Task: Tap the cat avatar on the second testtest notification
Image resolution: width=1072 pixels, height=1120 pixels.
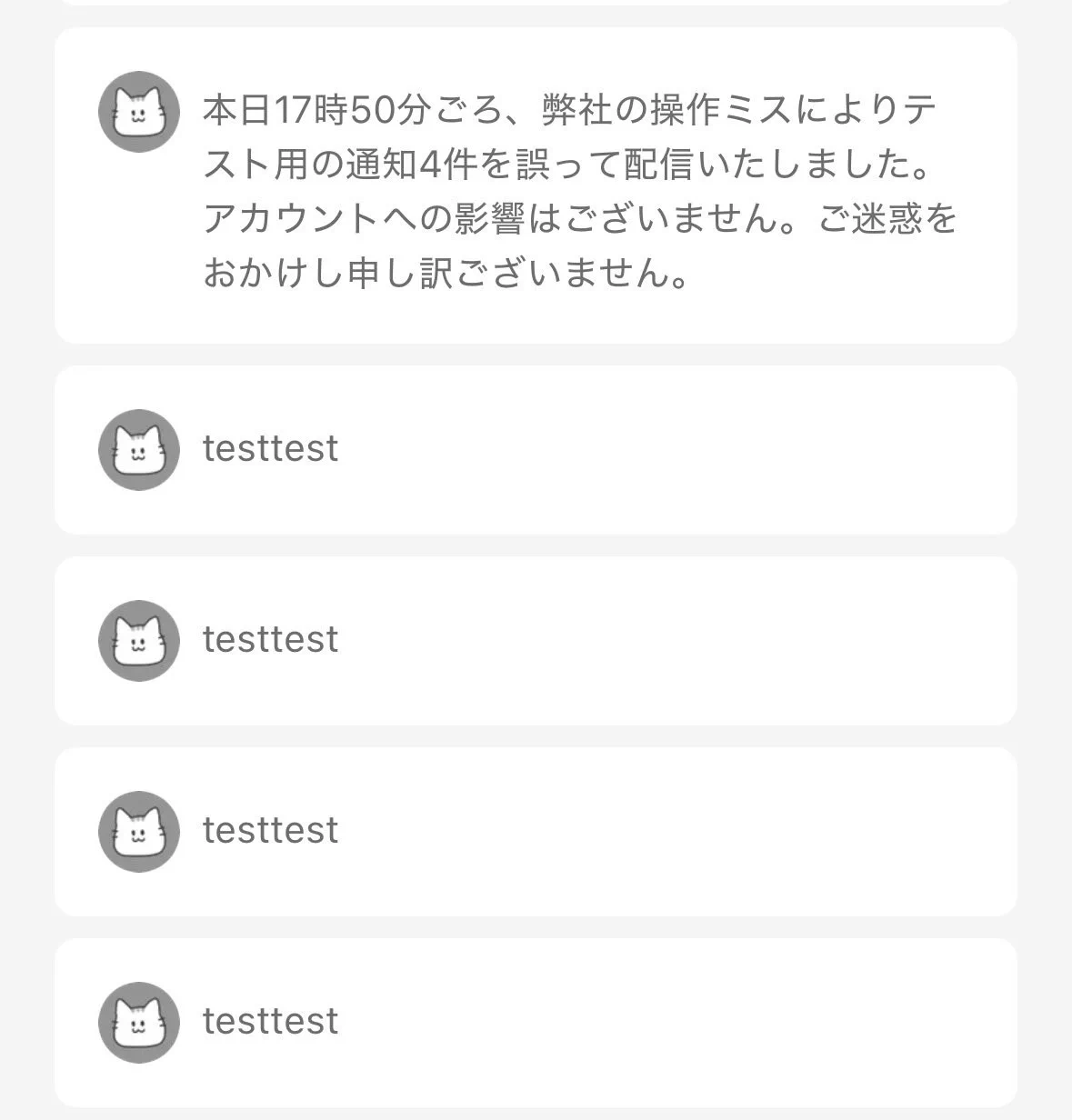Action: pyautogui.click(x=138, y=641)
